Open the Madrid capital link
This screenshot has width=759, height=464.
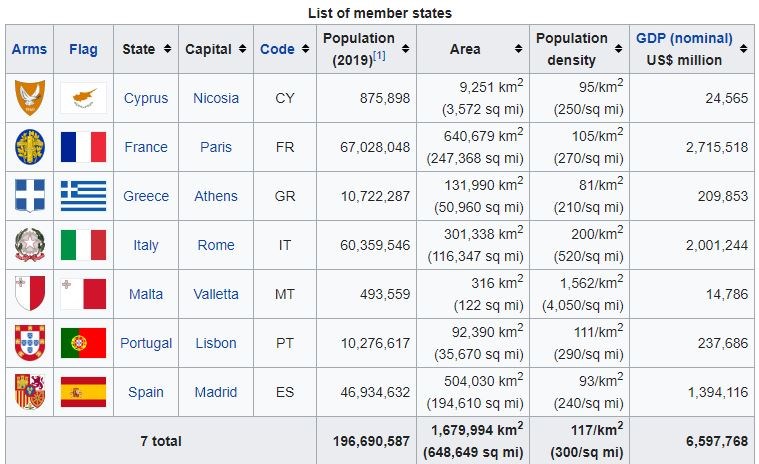216,392
